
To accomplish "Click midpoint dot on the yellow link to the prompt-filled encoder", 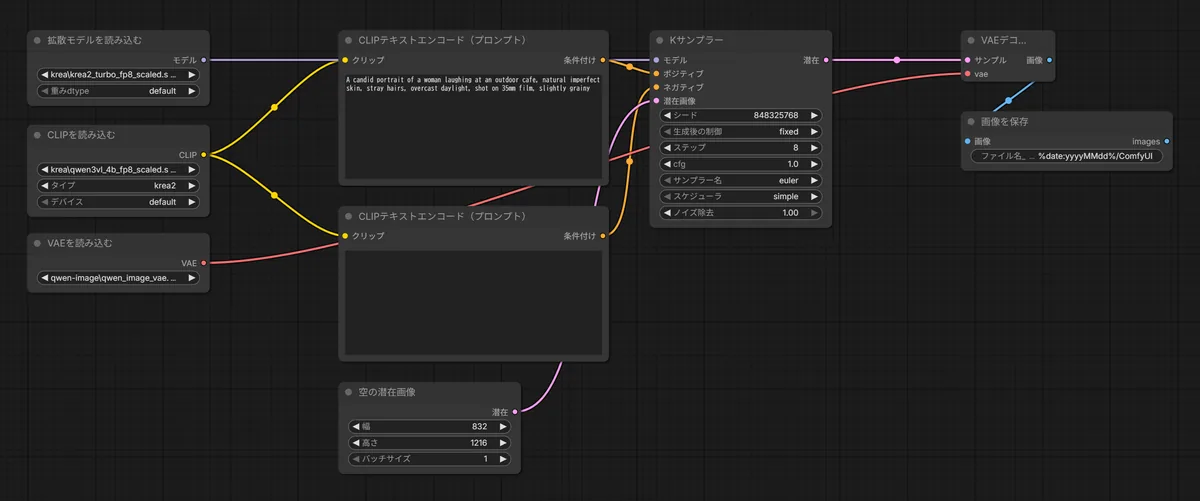I will pyautogui.click(x=274, y=107).
